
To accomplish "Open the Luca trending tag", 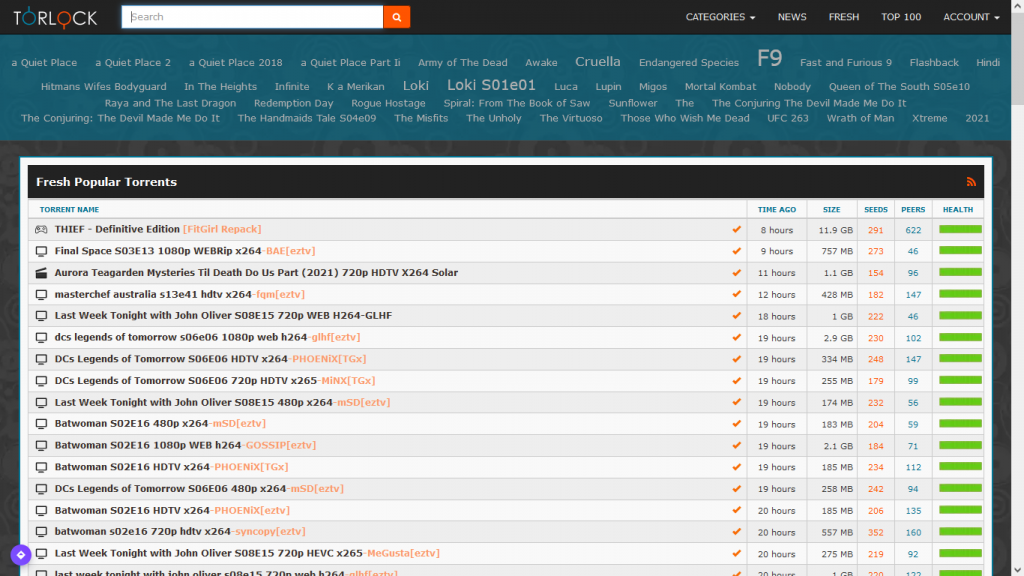I will (566, 87).
